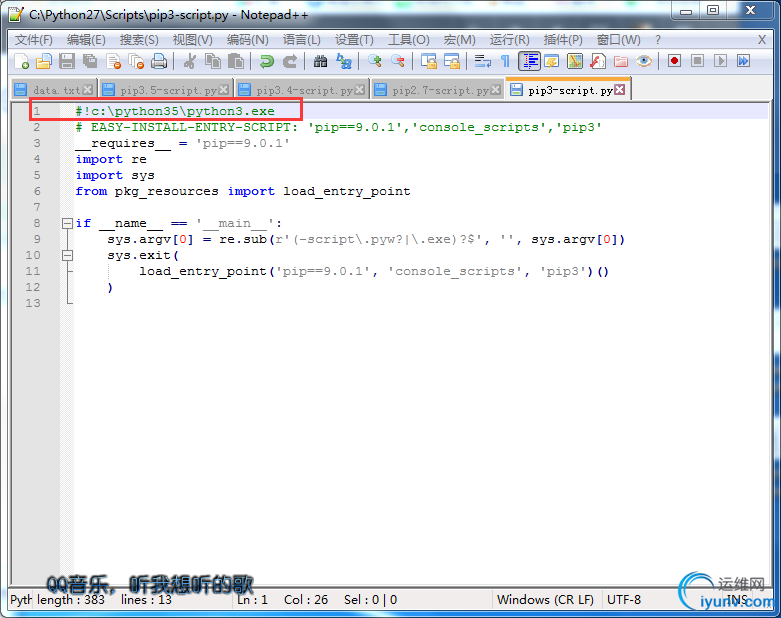Close all documents toolbar icon
The height and width of the screenshot is (618, 781).
136,61
